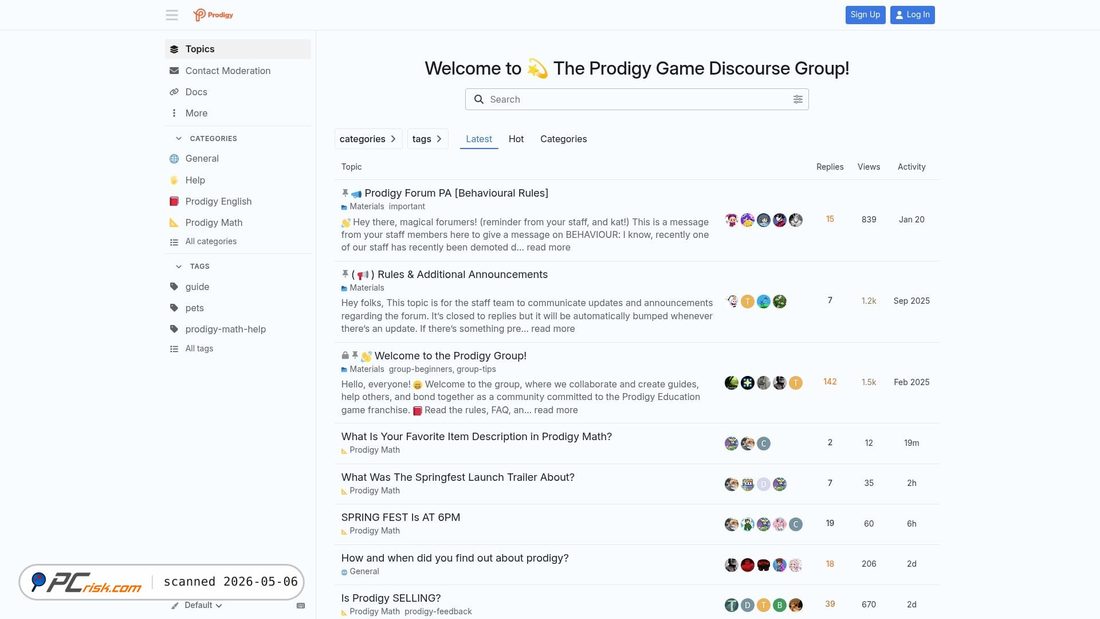Image resolution: width=1100 pixels, height=619 pixels.
Task: Click the green B avatar in Is Prodigy SELLING row
Action: 779,605
